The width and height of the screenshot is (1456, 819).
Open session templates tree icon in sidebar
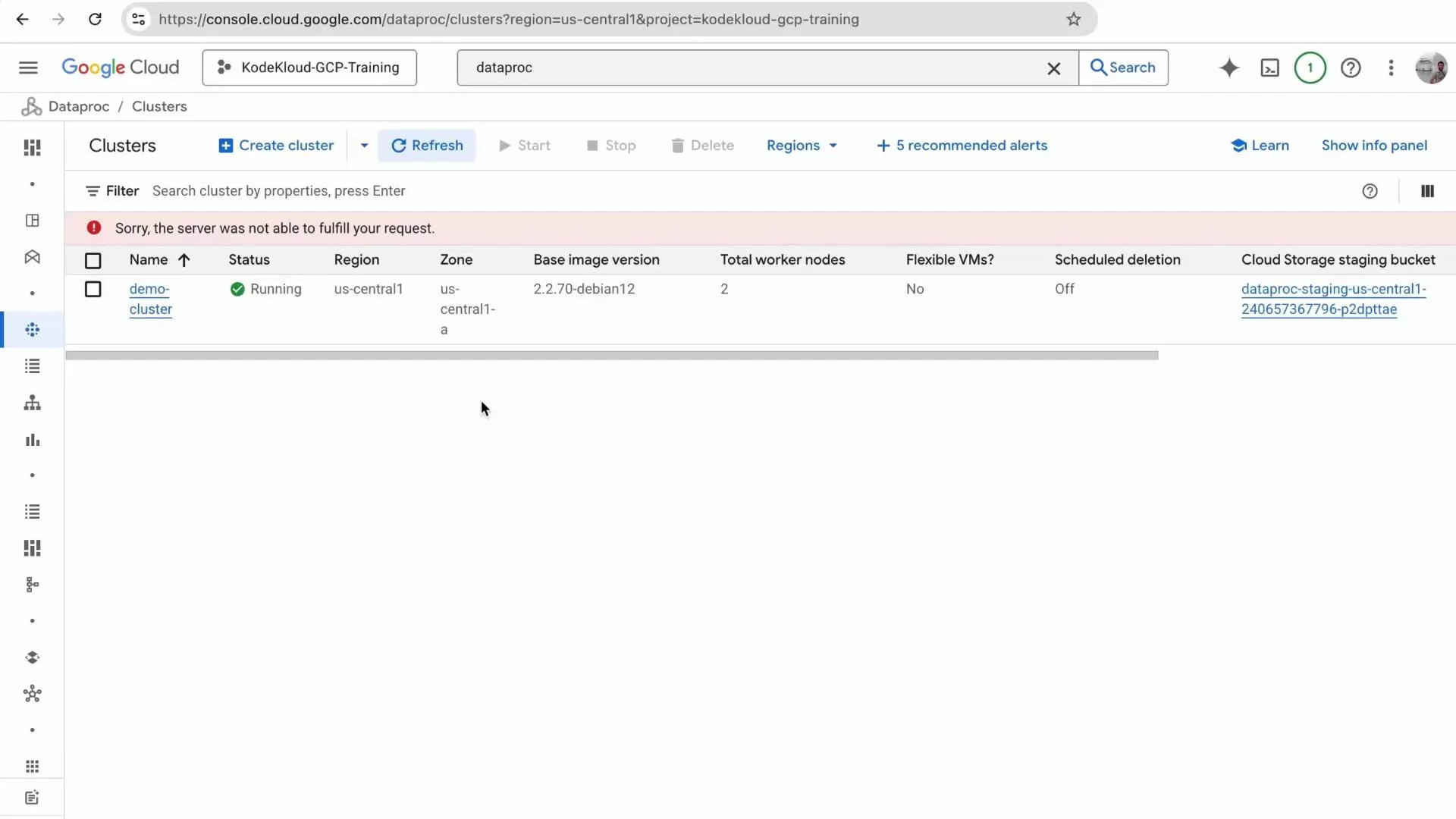click(32, 585)
